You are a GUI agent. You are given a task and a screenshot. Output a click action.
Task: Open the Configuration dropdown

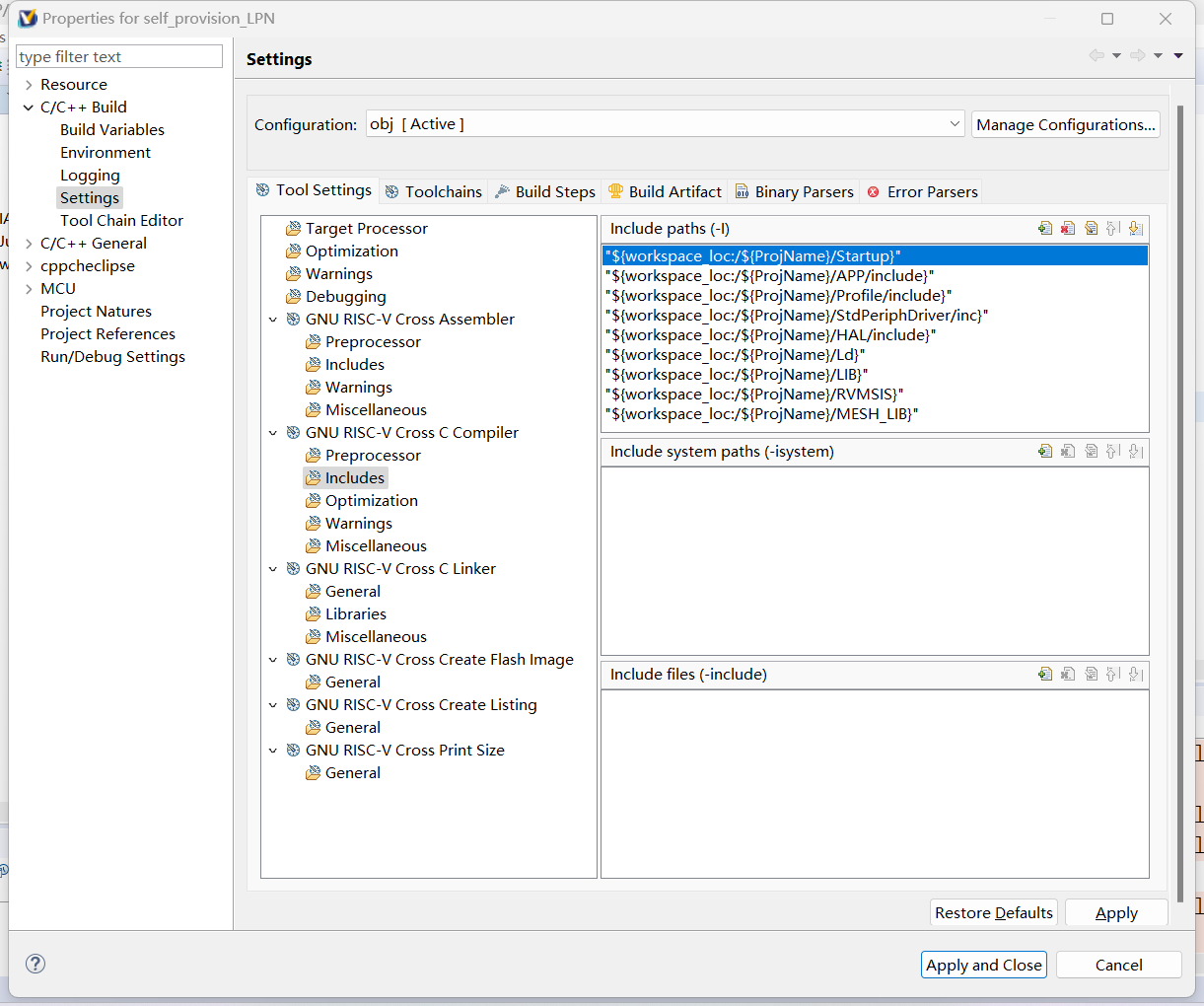pyautogui.click(x=954, y=124)
